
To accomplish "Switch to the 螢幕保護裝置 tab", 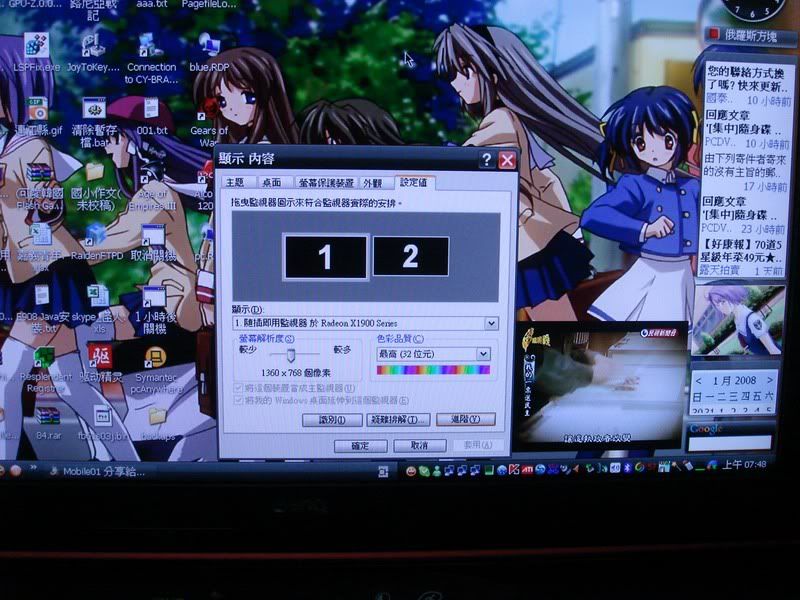I will click(x=326, y=183).
